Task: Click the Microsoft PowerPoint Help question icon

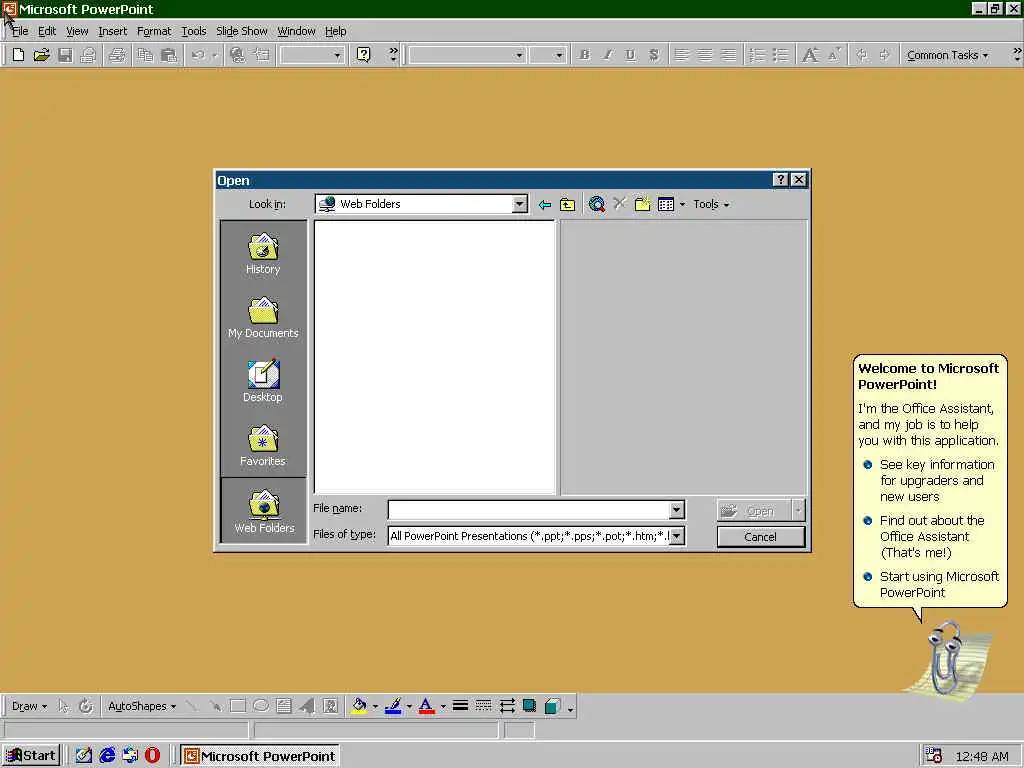Action: pyautogui.click(x=364, y=55)
